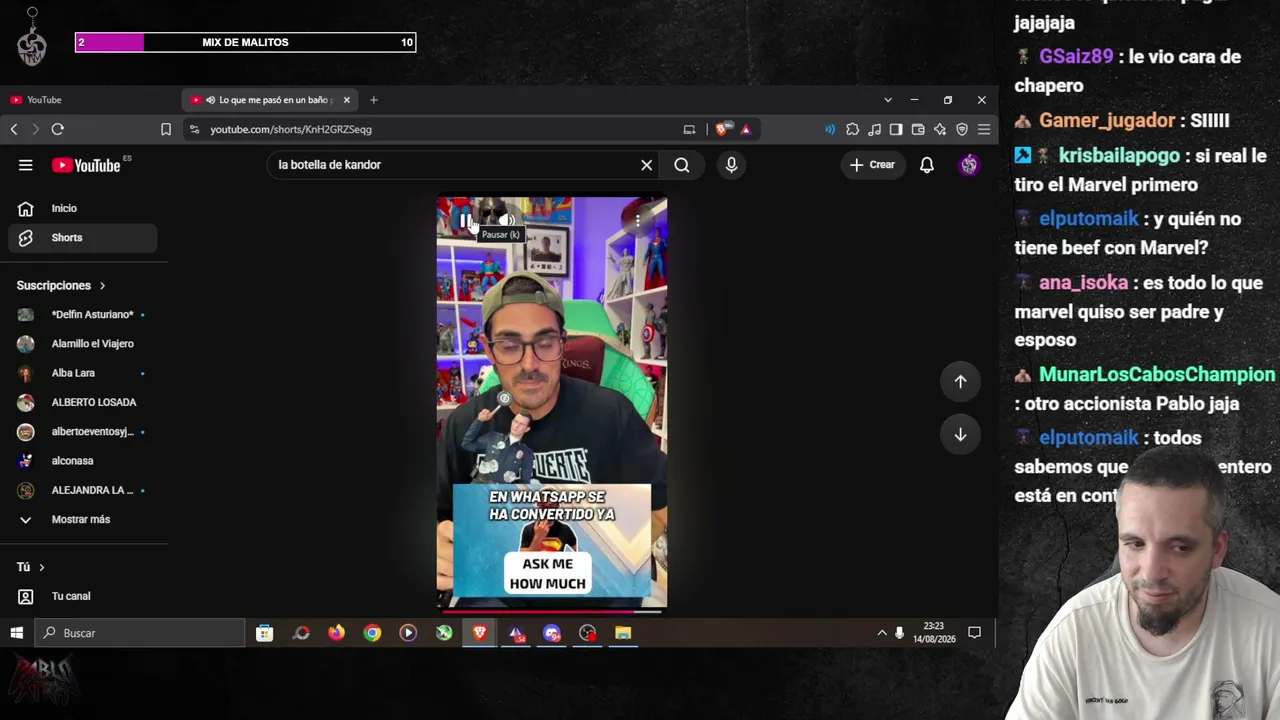Reload the page in the browser
This screenshot has width=1280, height=720.
(58, 129)
